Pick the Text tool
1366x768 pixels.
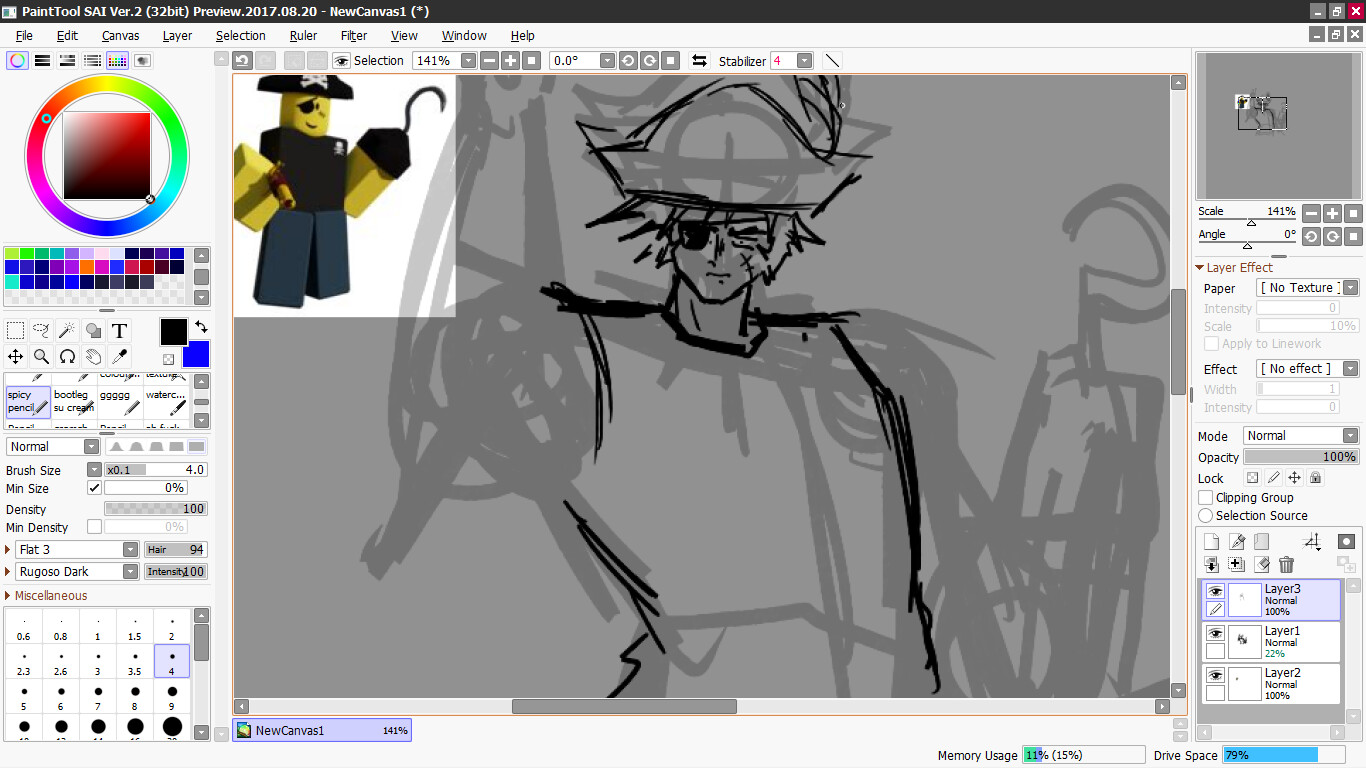coord(119,331)
